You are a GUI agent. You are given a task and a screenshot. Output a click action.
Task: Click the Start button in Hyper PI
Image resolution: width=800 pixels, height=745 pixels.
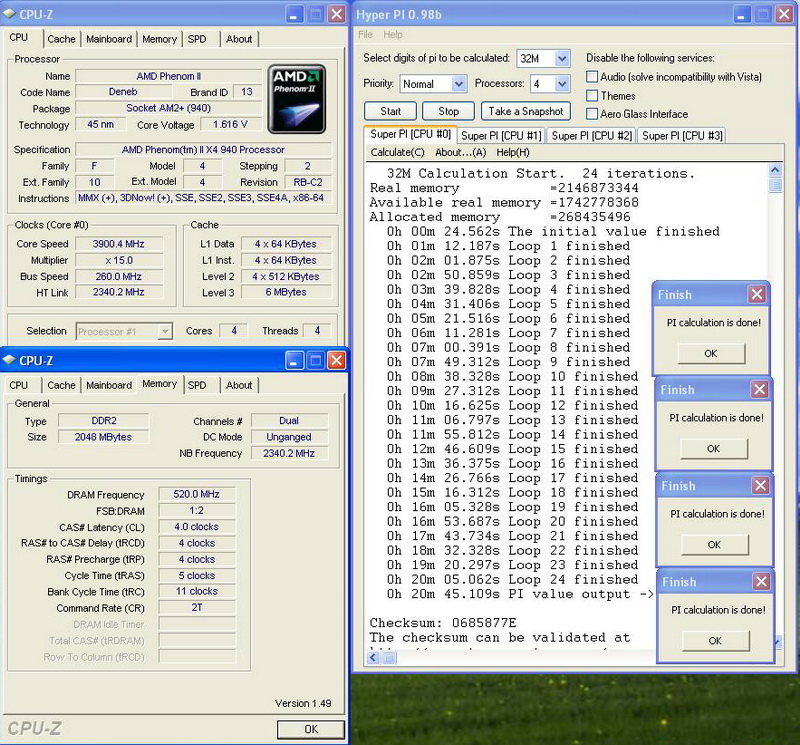(x=390, y=111)
